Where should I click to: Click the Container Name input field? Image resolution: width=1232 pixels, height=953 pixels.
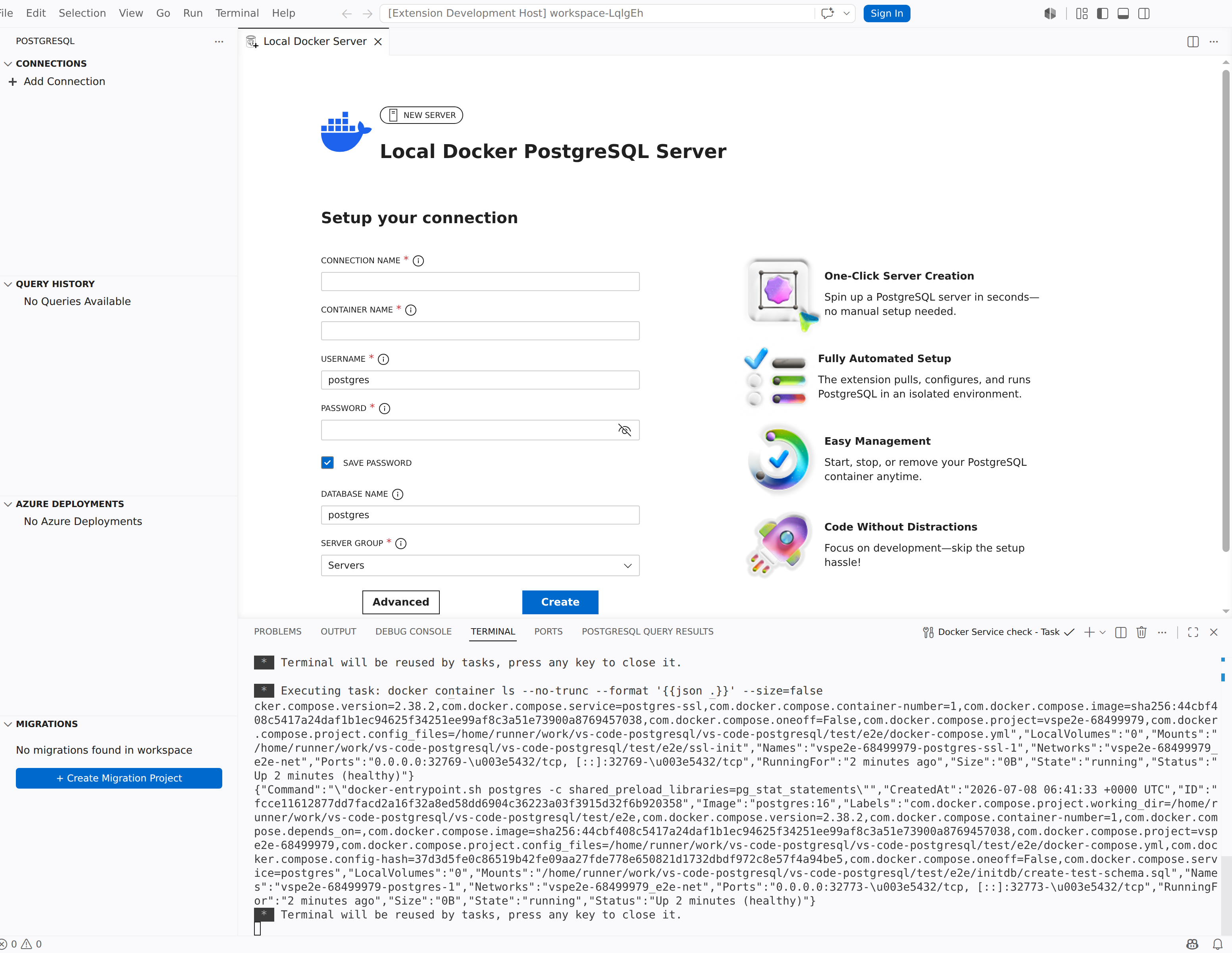[x=480, y=331]
